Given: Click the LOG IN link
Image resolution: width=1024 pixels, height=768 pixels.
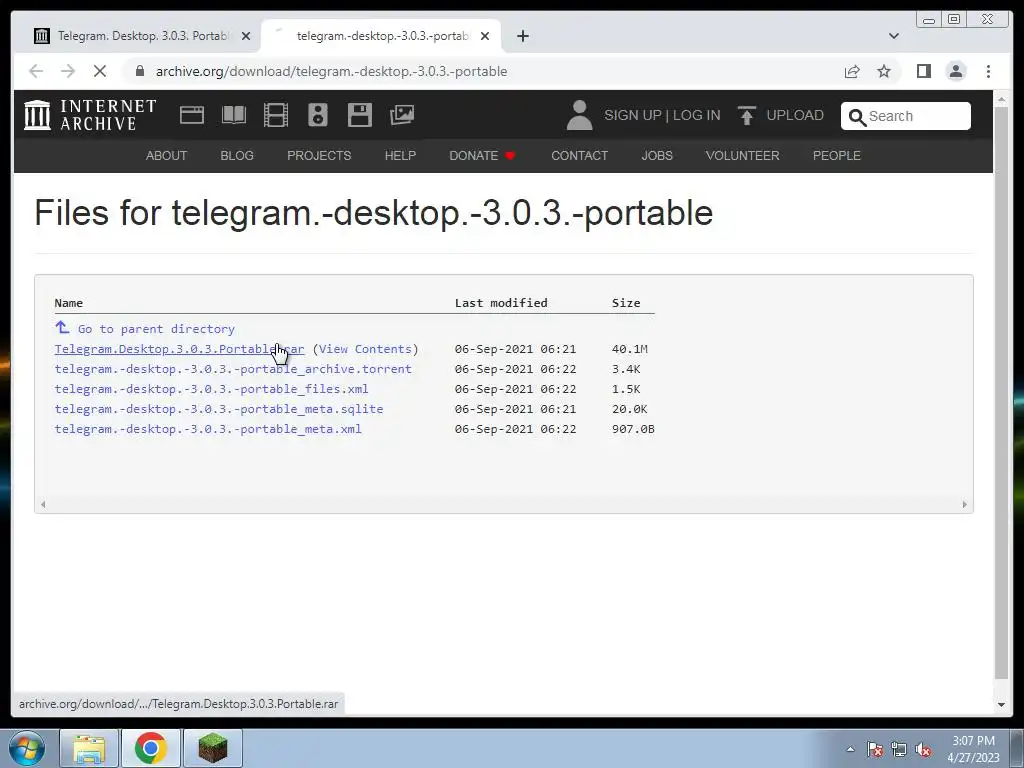Looking at the screenshot, I should point(697,115).
